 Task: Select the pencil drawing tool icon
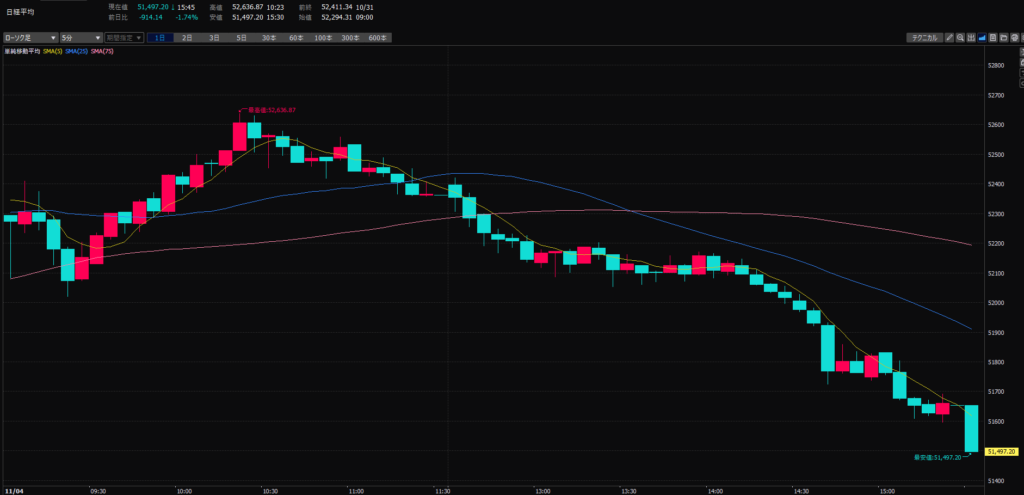950,37
